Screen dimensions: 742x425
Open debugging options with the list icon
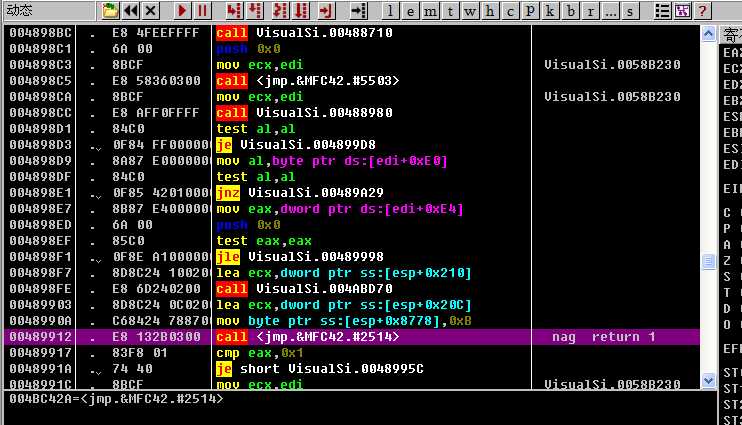(x=662, y=10)
